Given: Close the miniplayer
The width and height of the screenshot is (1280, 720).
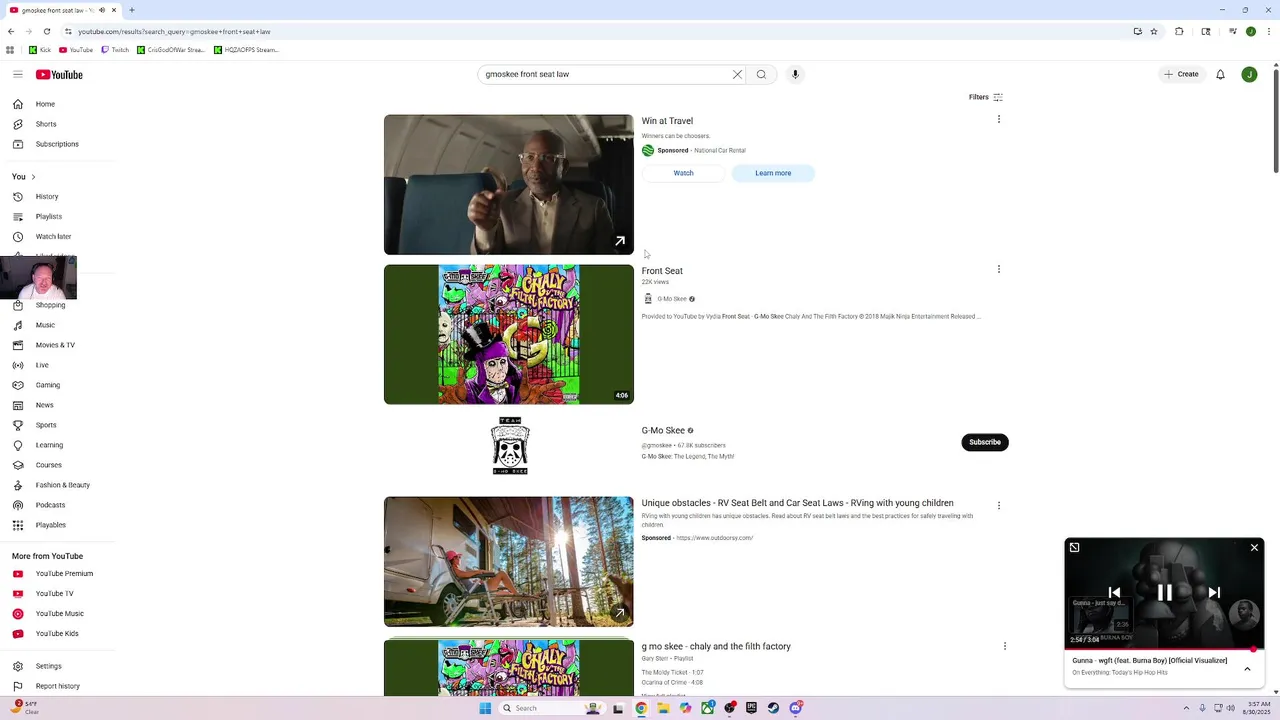Looking at the screenshot, I should pyautogui.click(x=1254, y=547).
